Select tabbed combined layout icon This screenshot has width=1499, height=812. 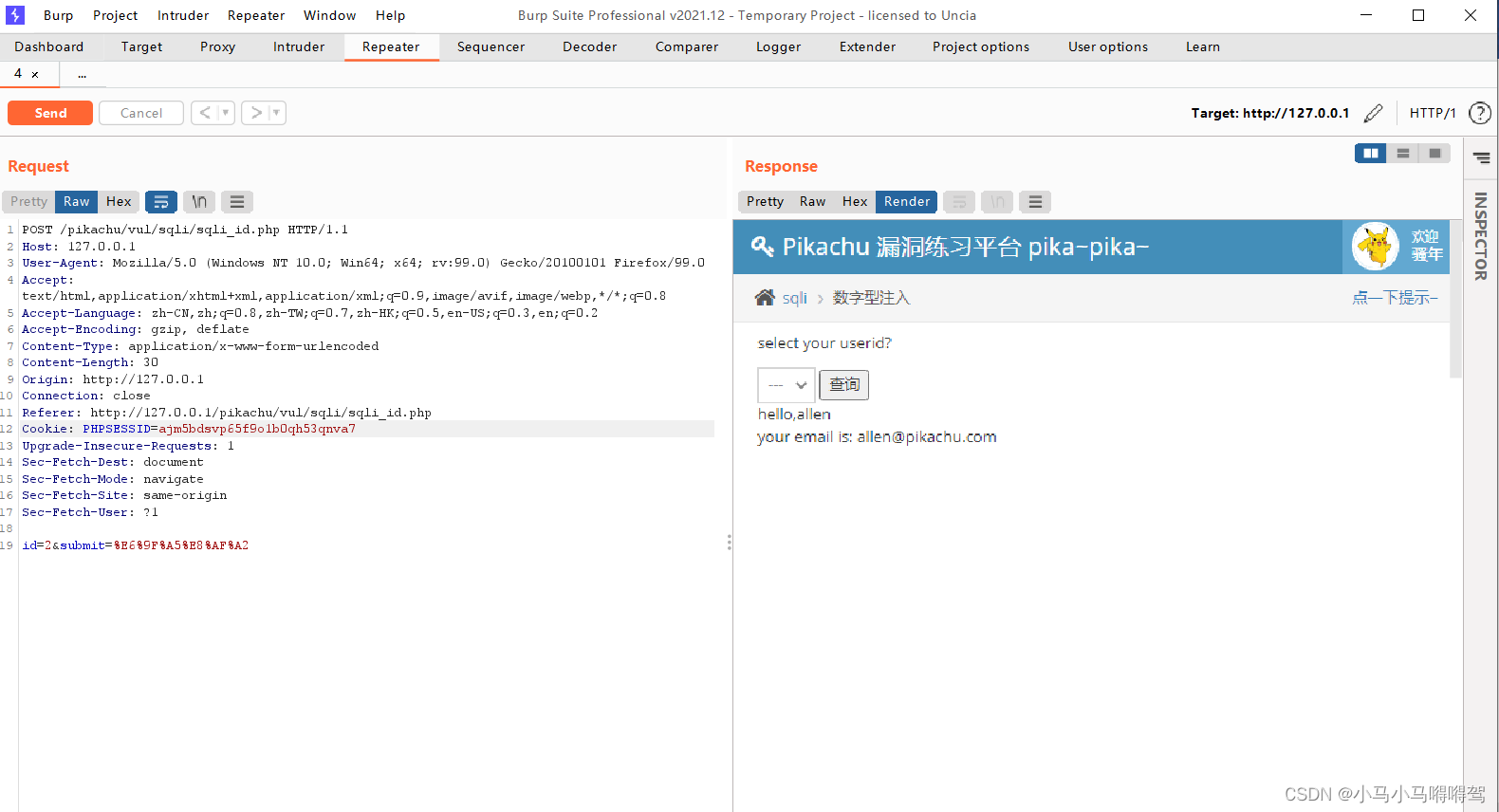(x=1434, y=154)
